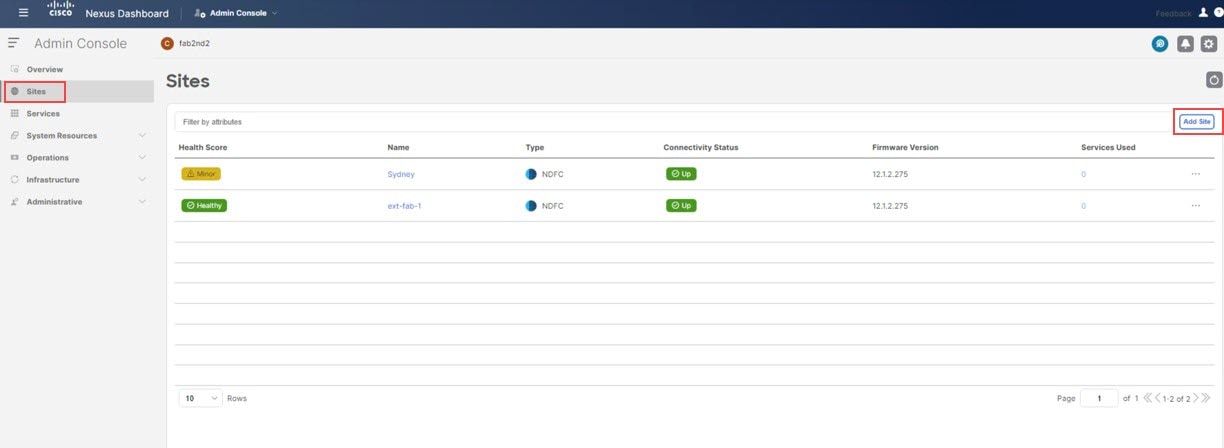The width and height of the screenshot is (1224, 448).
Task: Go to first page of results
Action: pos(1147,398)
